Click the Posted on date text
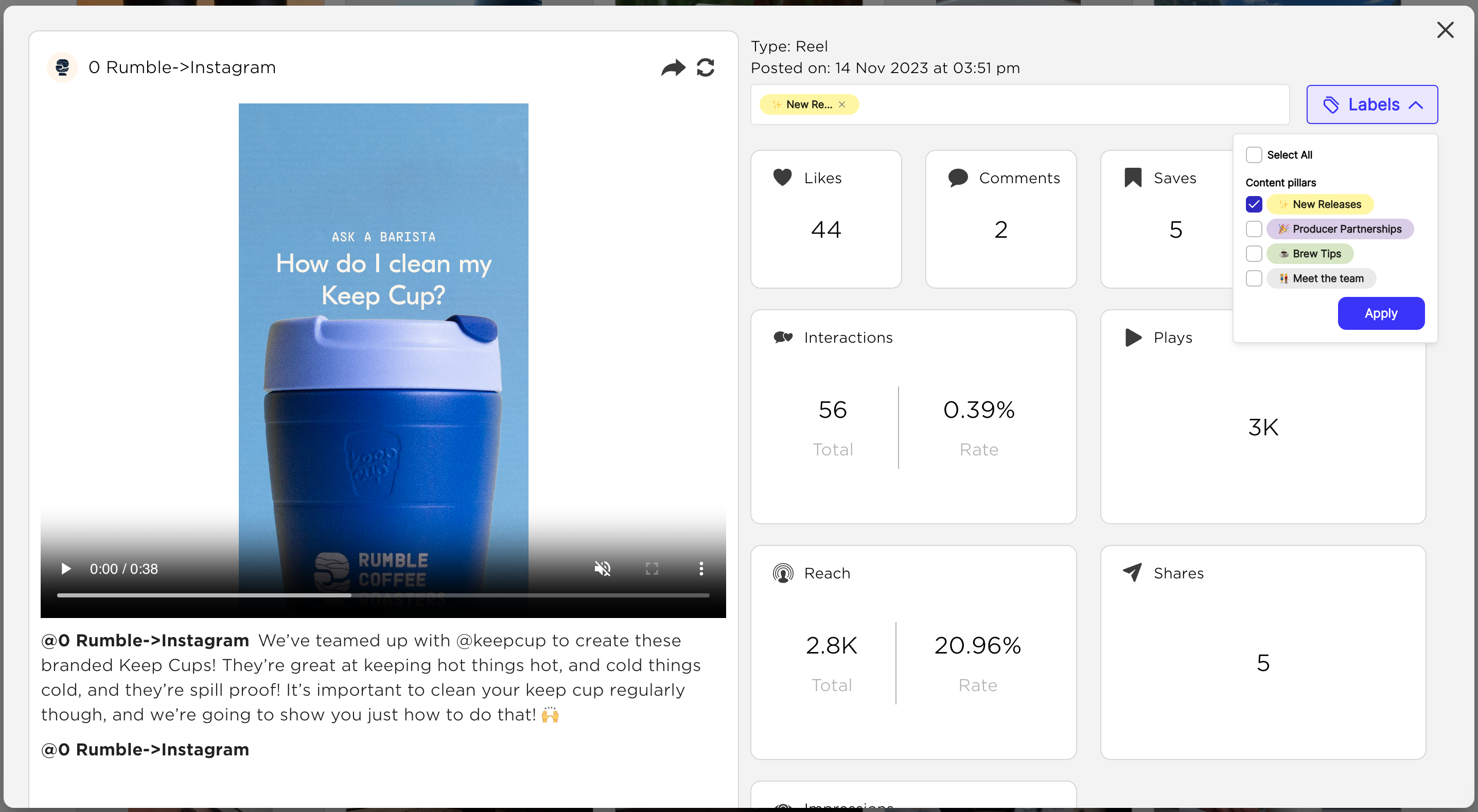1478x812 pixels. (885, 68)
